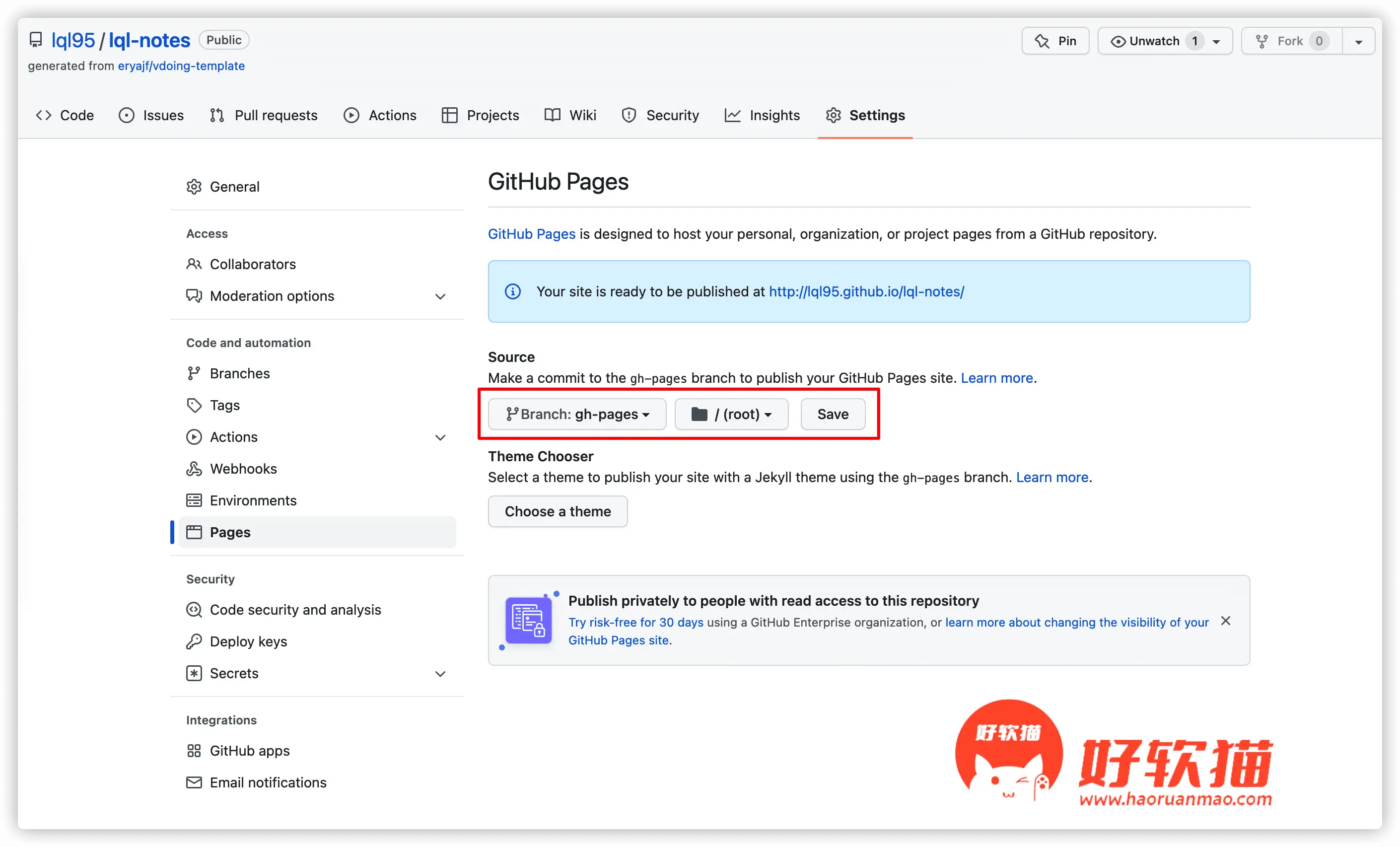Expand the sidebar Actions section chevron
Screen dimensions: 1400x847
coord(440,437)
